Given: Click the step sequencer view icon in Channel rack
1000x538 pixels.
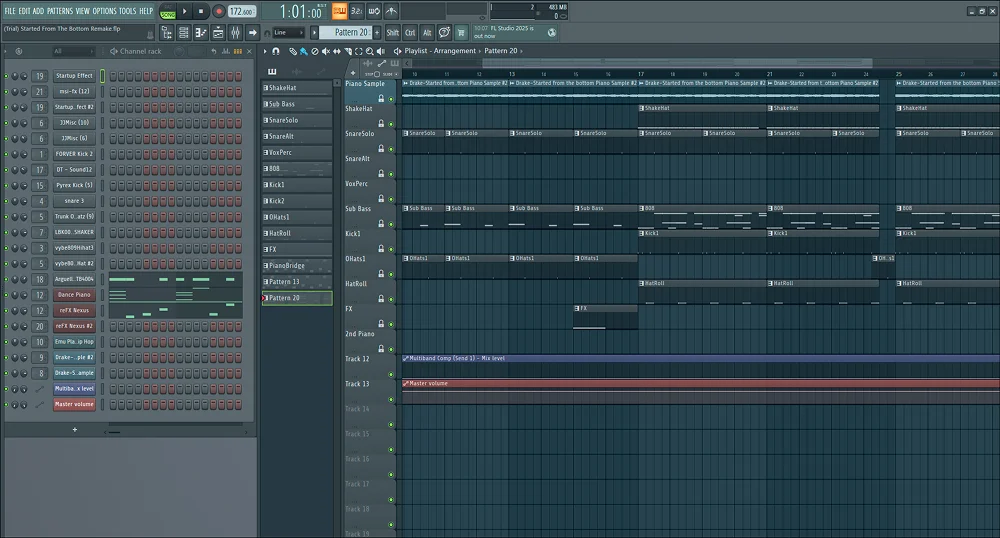Looking at the screenshot, I should (x=237, y=51).
